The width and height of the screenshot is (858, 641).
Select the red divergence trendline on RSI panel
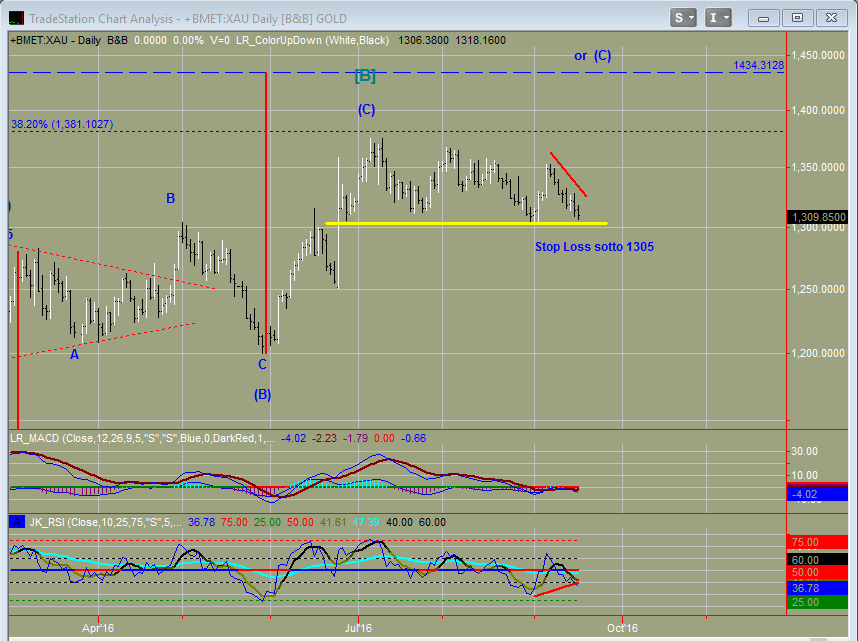[556, 590]
